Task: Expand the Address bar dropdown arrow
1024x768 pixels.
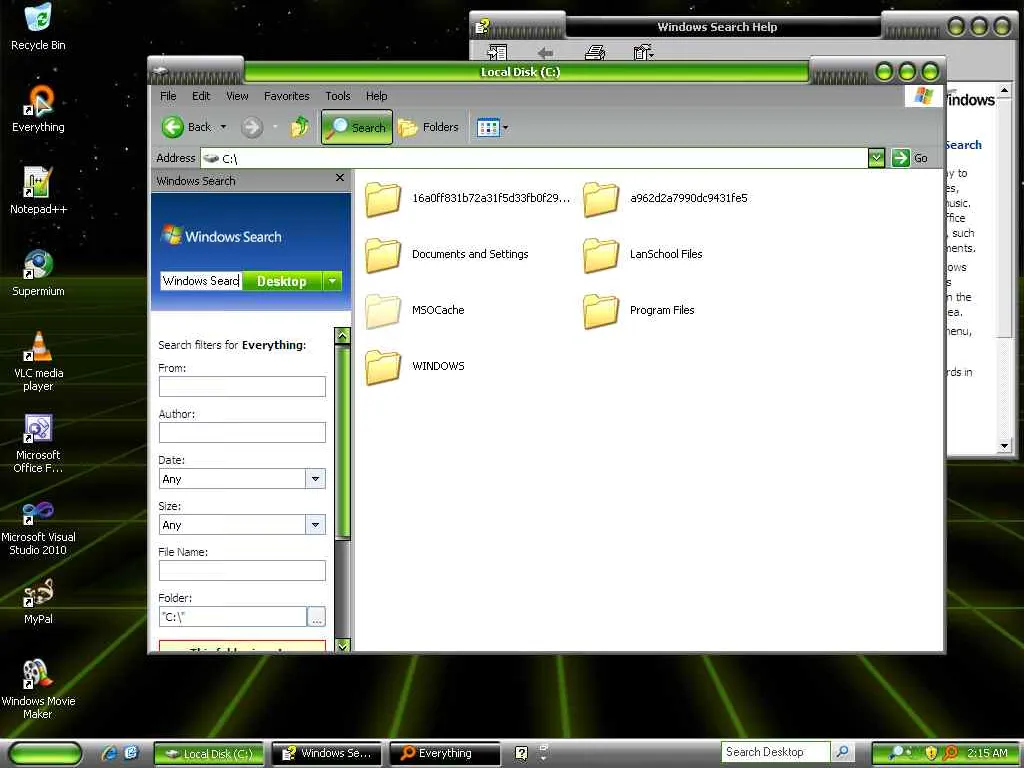Action: coord(876,158)
